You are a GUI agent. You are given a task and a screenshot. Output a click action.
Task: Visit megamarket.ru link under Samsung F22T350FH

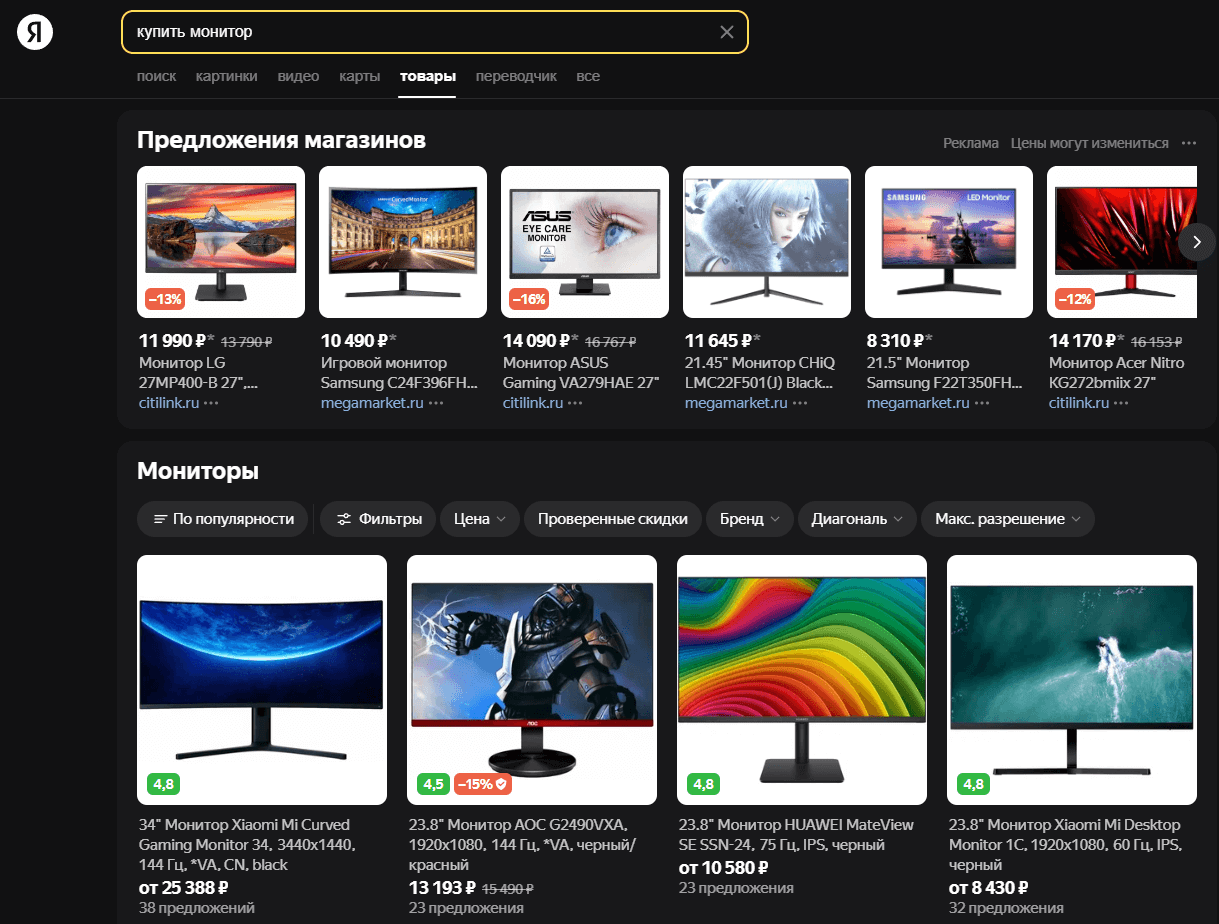tap(918, 403)
